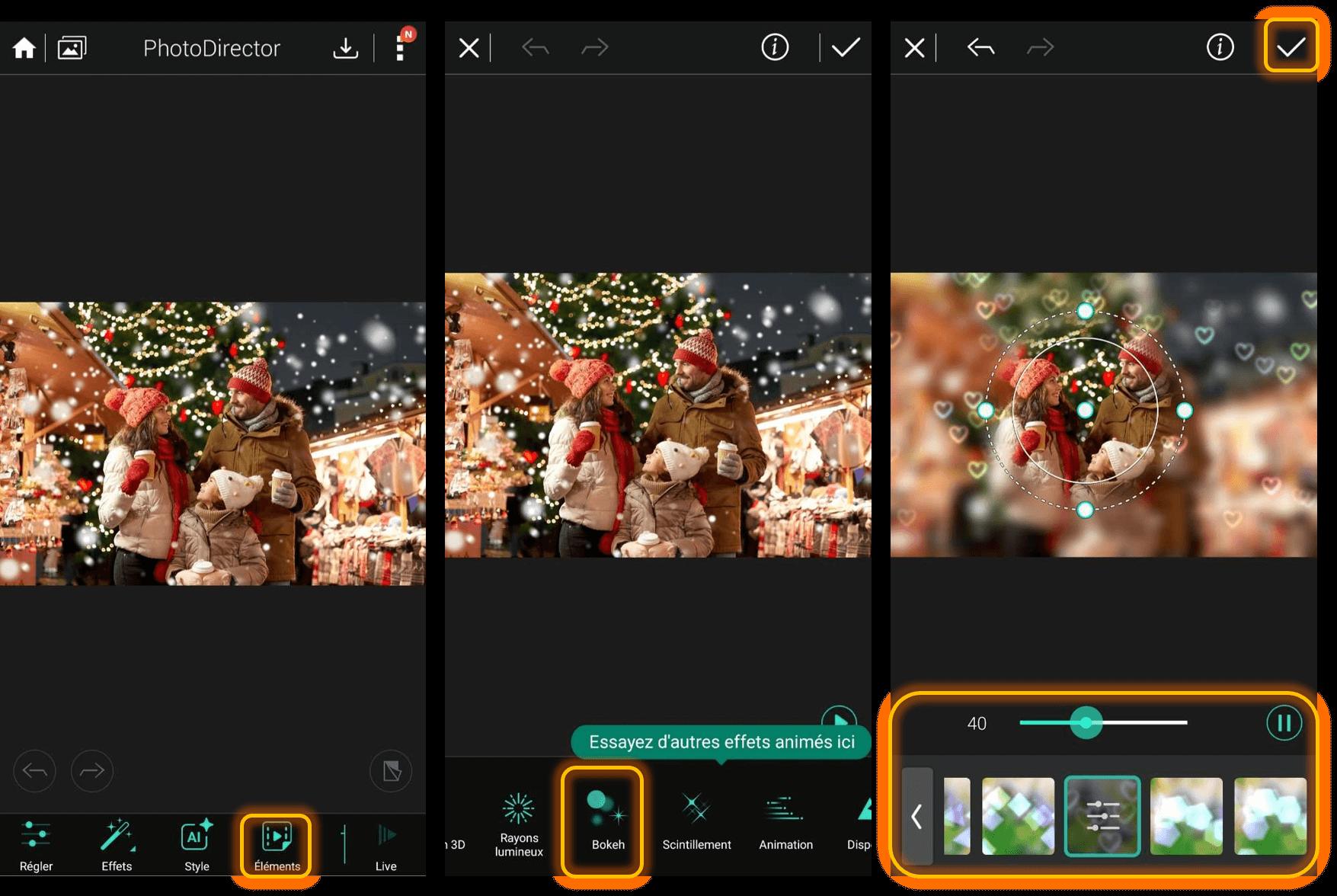
Task: Grab the left handle of the focus circle
Action: click(x=985, y=411)
